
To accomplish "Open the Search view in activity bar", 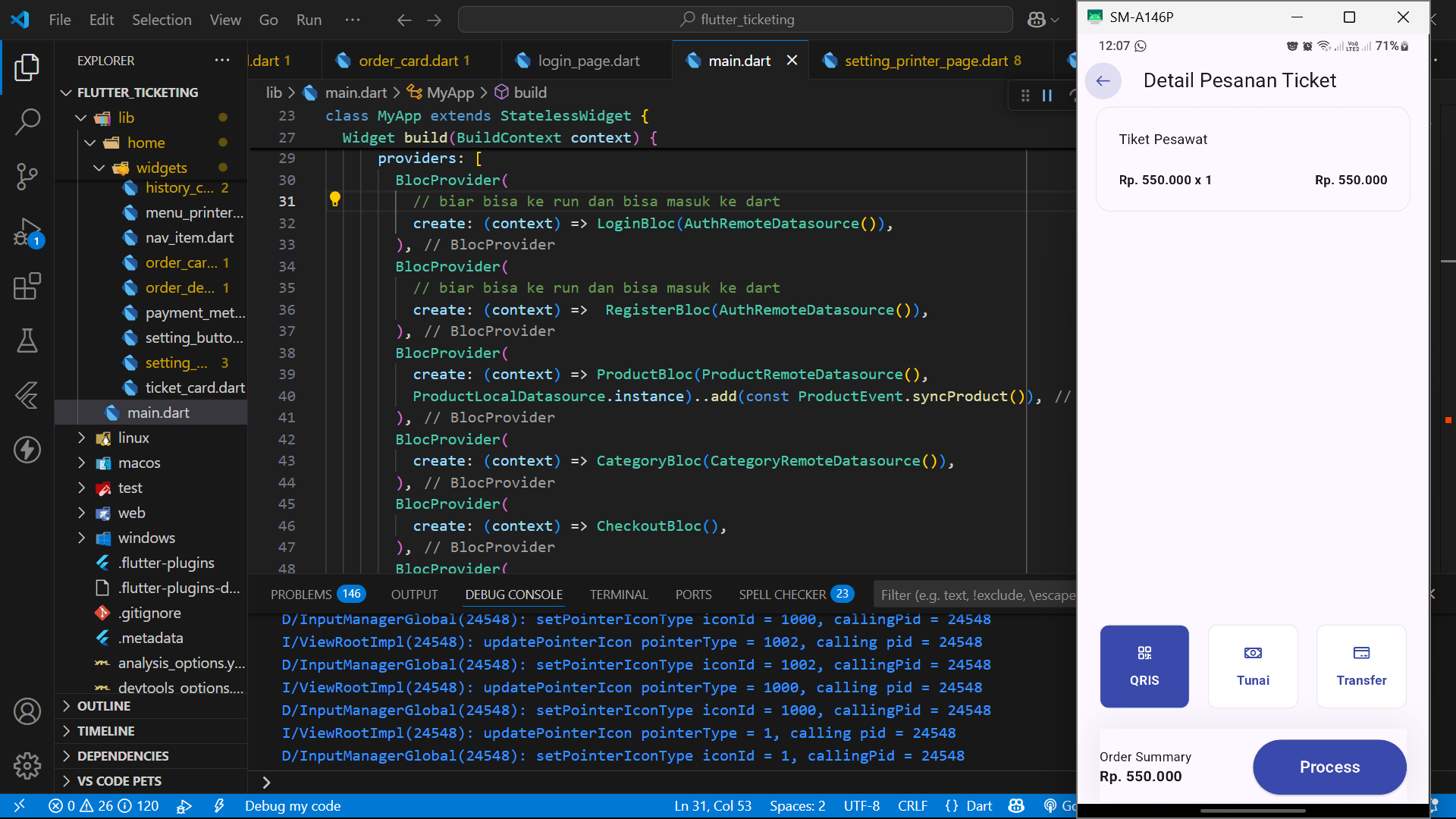I will tap(27, 121).
